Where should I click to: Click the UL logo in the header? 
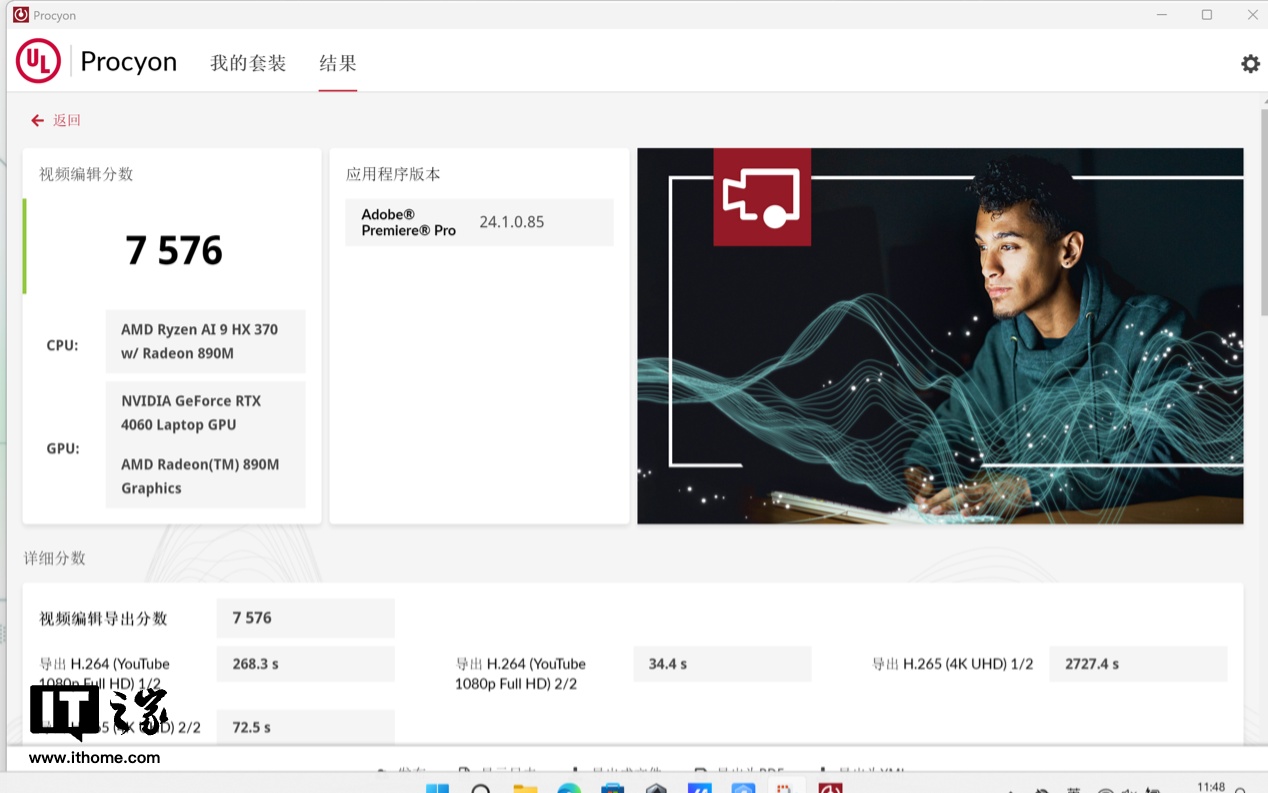pyautogui.click(x=38, y=62)
